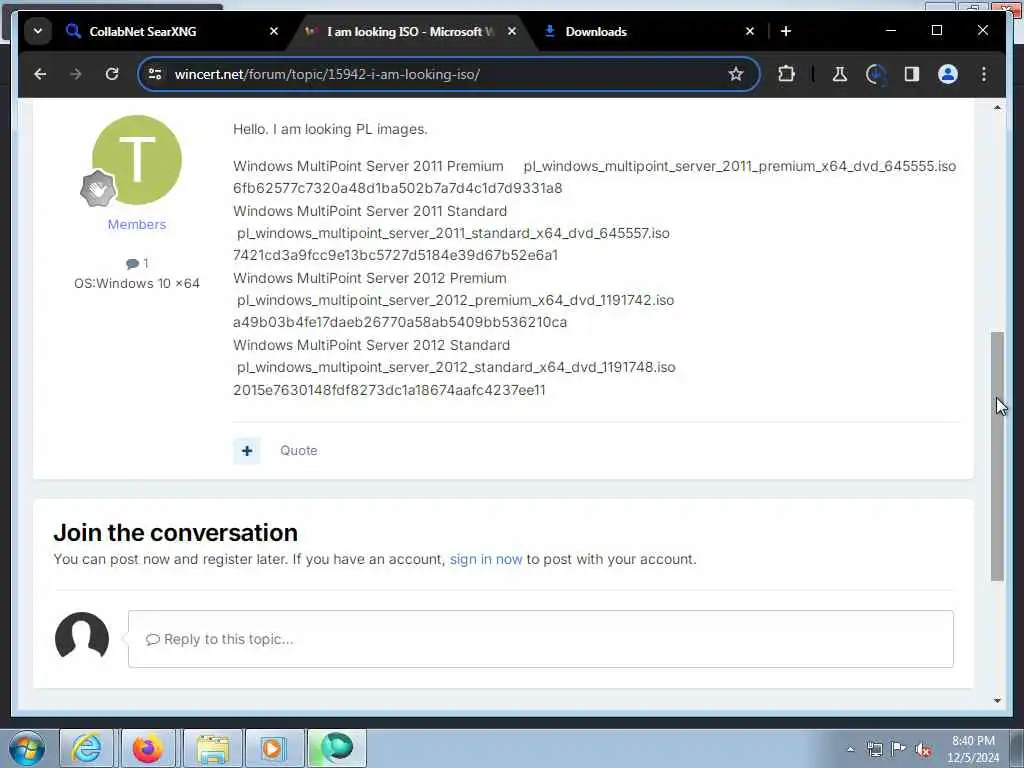1024x768 pixels.
Task: Click the member rank badge icon
Action: click(98, 188)
